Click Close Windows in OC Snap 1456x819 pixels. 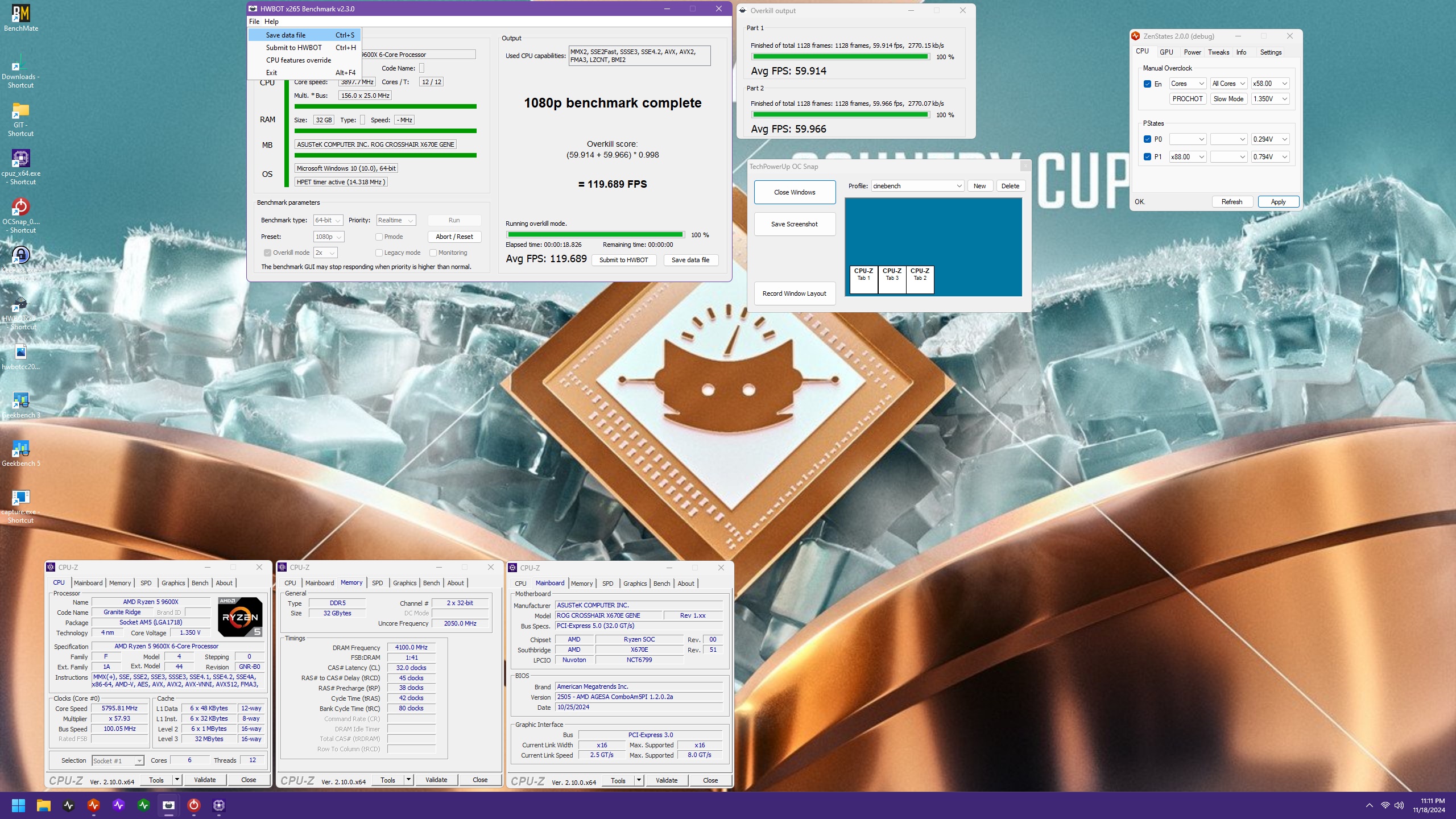click(x=795, y=192)
